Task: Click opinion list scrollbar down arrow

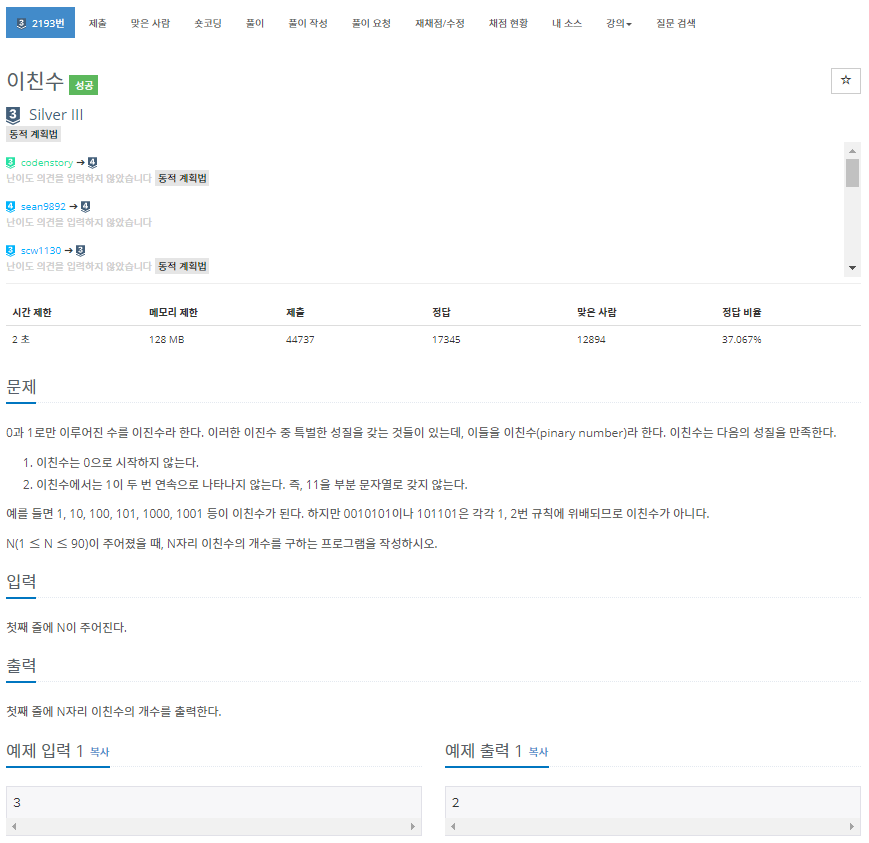Action: point(852,268)
